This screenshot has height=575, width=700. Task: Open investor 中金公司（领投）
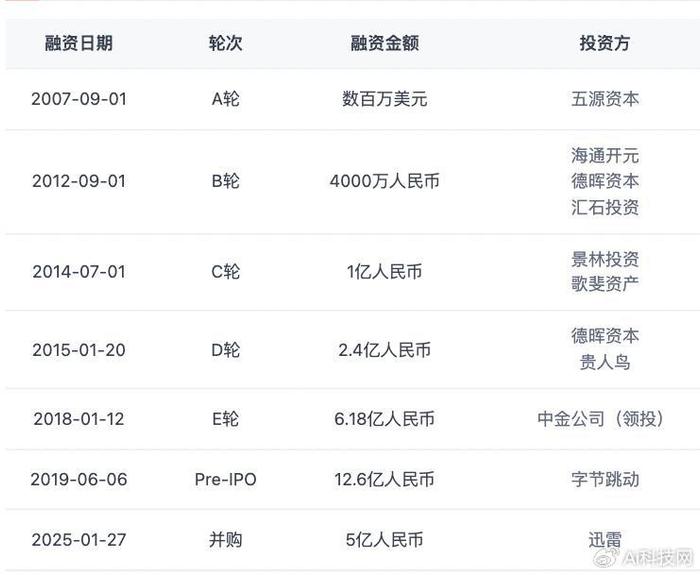tap(600, 419)
